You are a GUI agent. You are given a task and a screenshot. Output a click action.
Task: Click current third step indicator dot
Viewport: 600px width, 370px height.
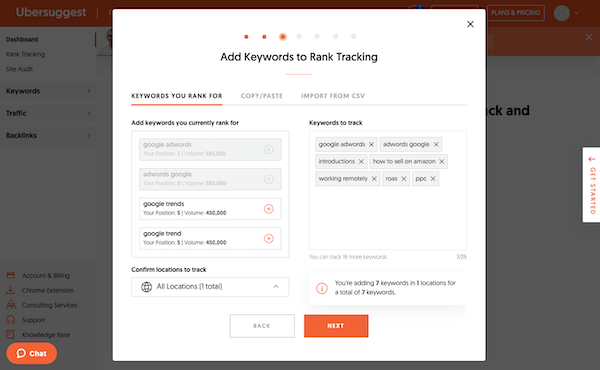pyautogui.click(x=283, y=37)
